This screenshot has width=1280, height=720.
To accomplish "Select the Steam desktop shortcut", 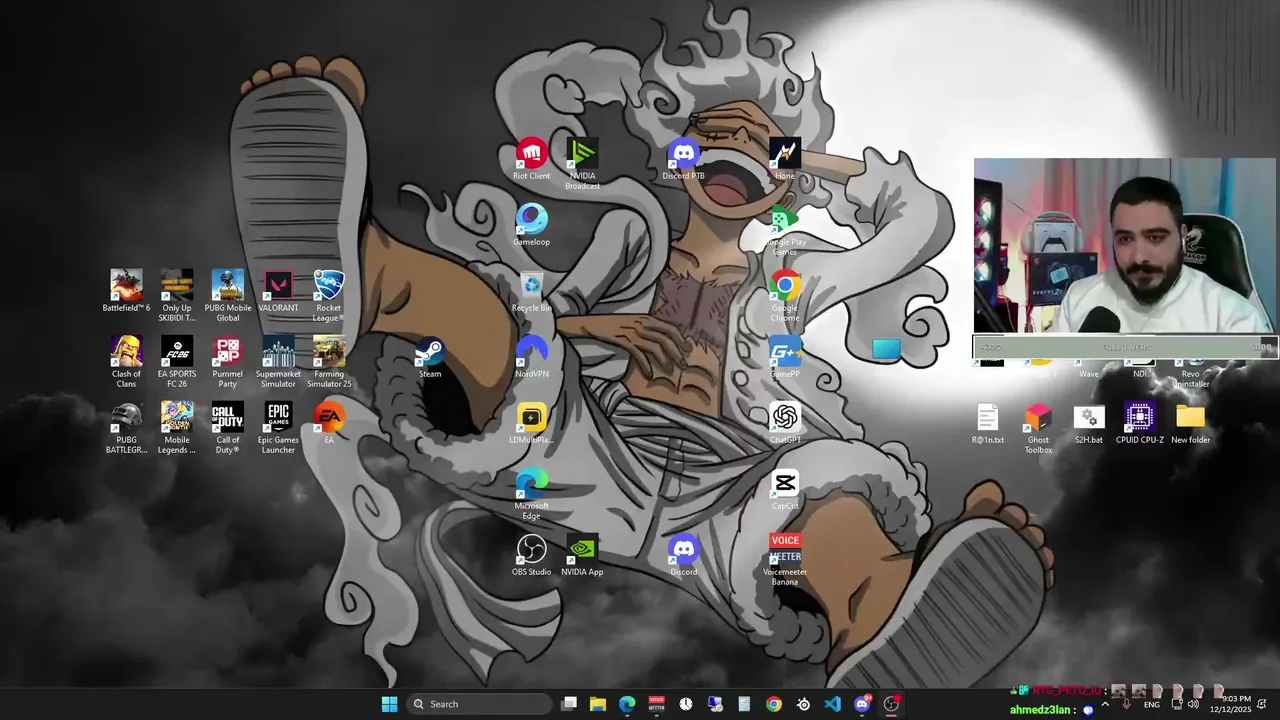I will 430,358.
